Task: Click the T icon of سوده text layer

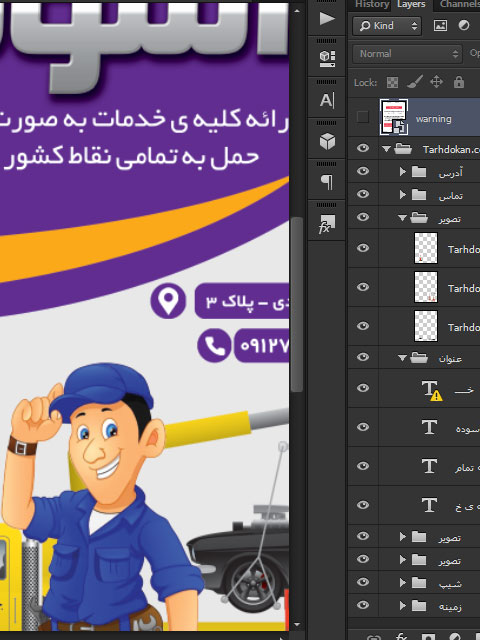Action: tap(429, 427)
